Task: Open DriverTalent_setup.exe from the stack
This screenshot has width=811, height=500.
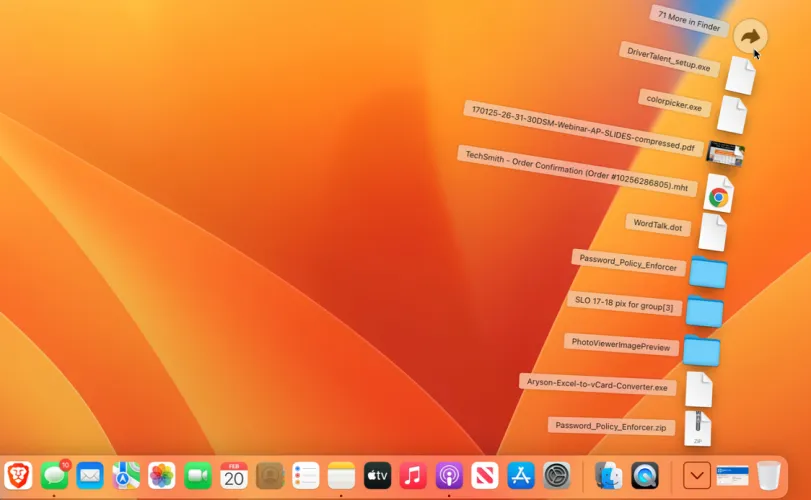Action: pos(740,76)
